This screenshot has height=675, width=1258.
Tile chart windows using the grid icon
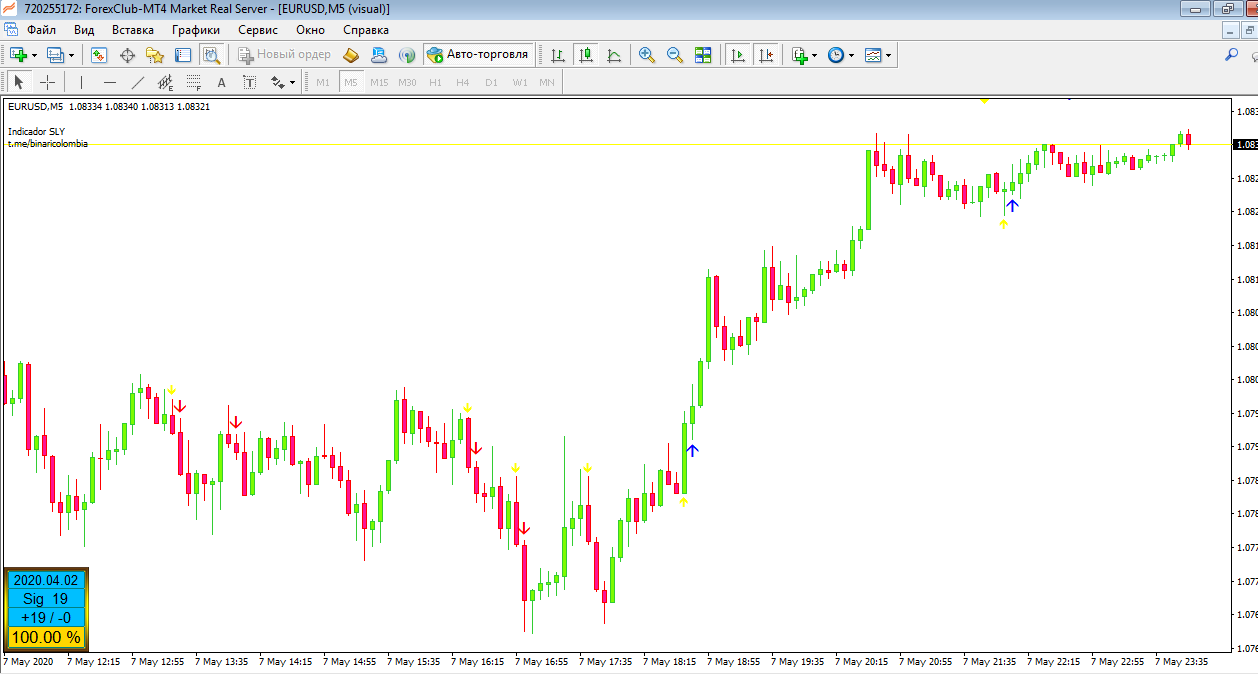click(703, 55)
